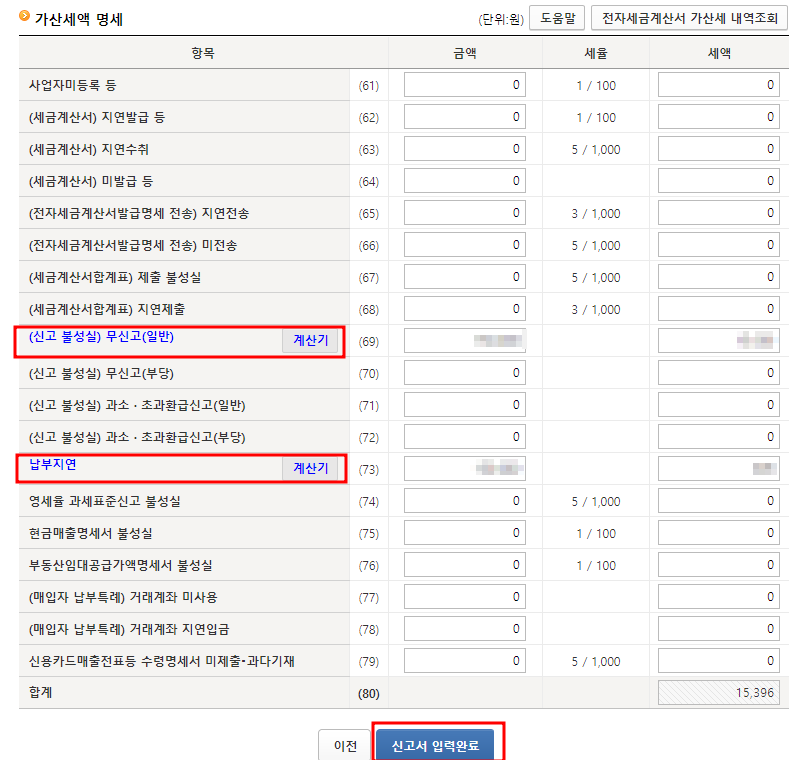The image size is (807, 760).
Task: Select 금액 field for 세금계산서 지연수취 row
Action: coord(463,148)
